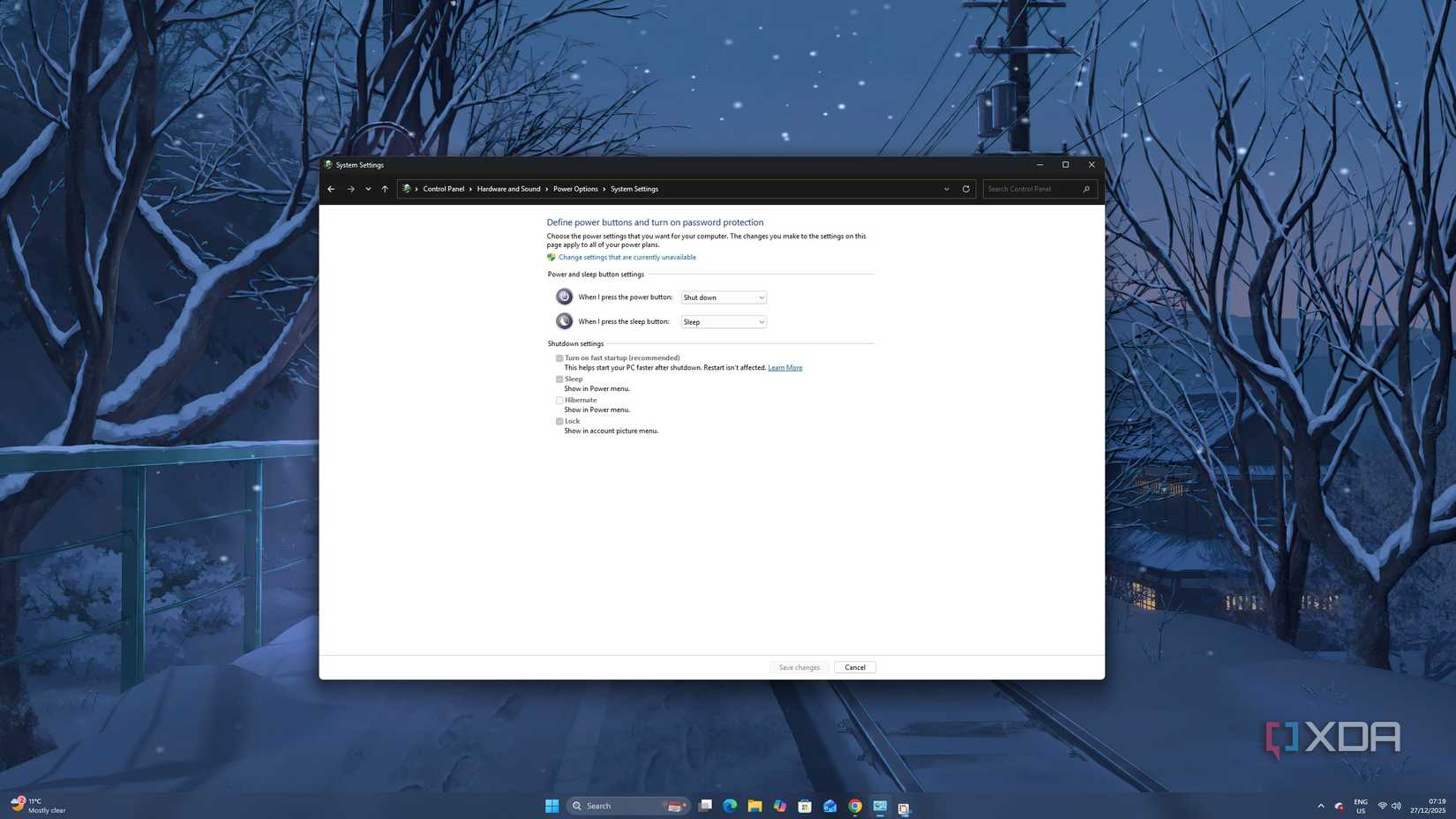Toggle the Sleep checkbox in Shutdown settings
This screenshot has width=1456, height=819.
click(x=559, y=379)
